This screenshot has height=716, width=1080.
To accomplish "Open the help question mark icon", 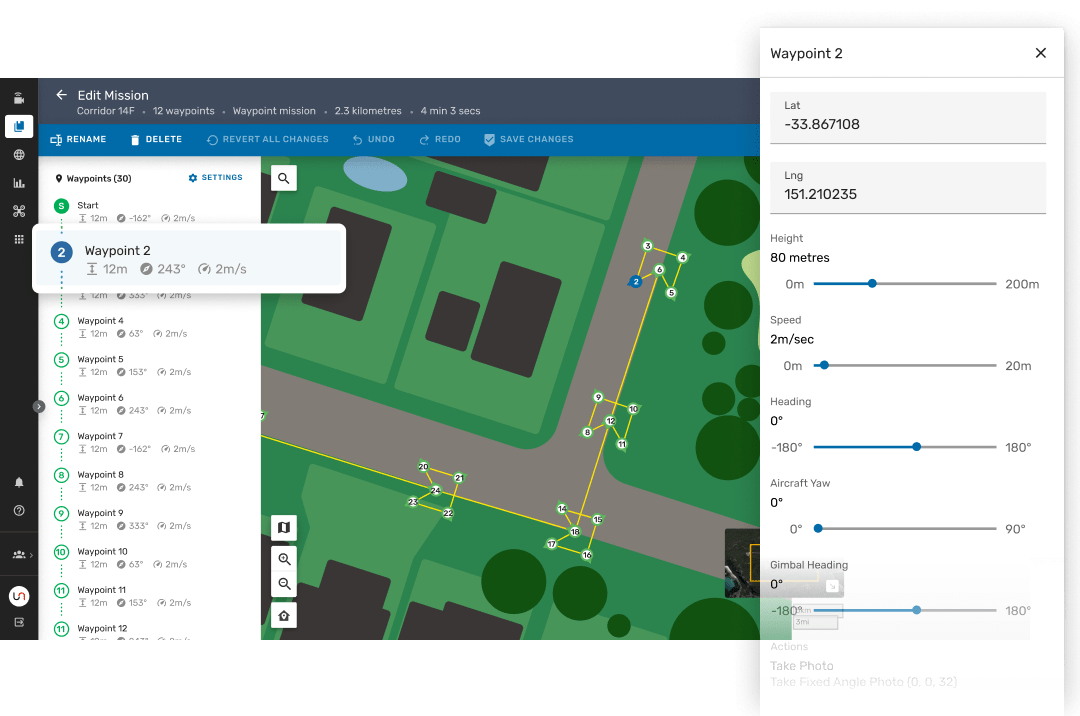I will click(x=19, y=510).
